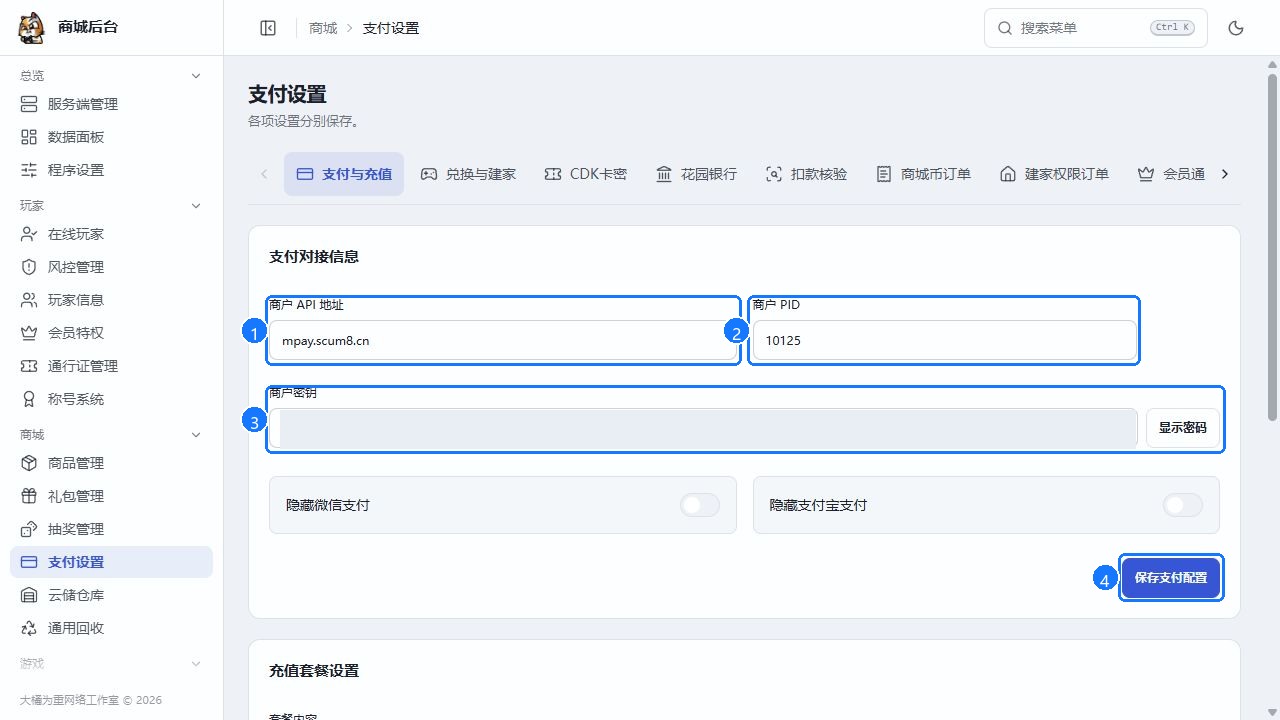
Task: Open 商品管理 box icon in sidebar
Action: [29, 463]
